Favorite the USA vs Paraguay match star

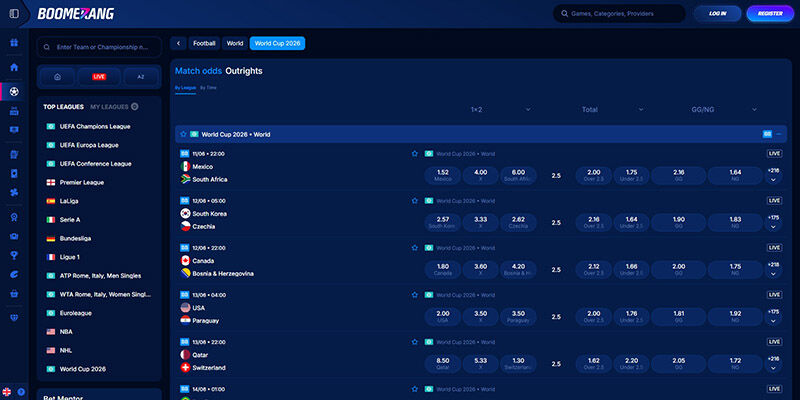point(415,295)
